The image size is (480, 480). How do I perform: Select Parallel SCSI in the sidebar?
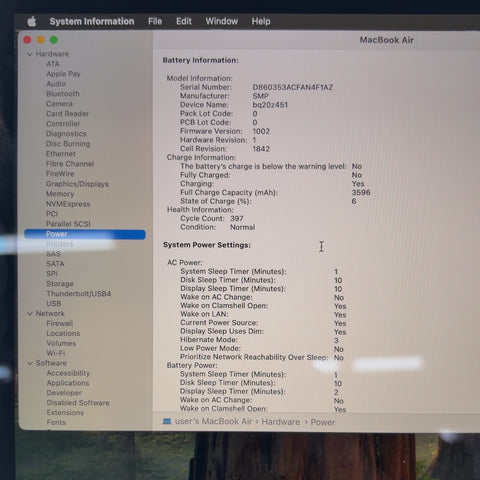click(68, 224)
